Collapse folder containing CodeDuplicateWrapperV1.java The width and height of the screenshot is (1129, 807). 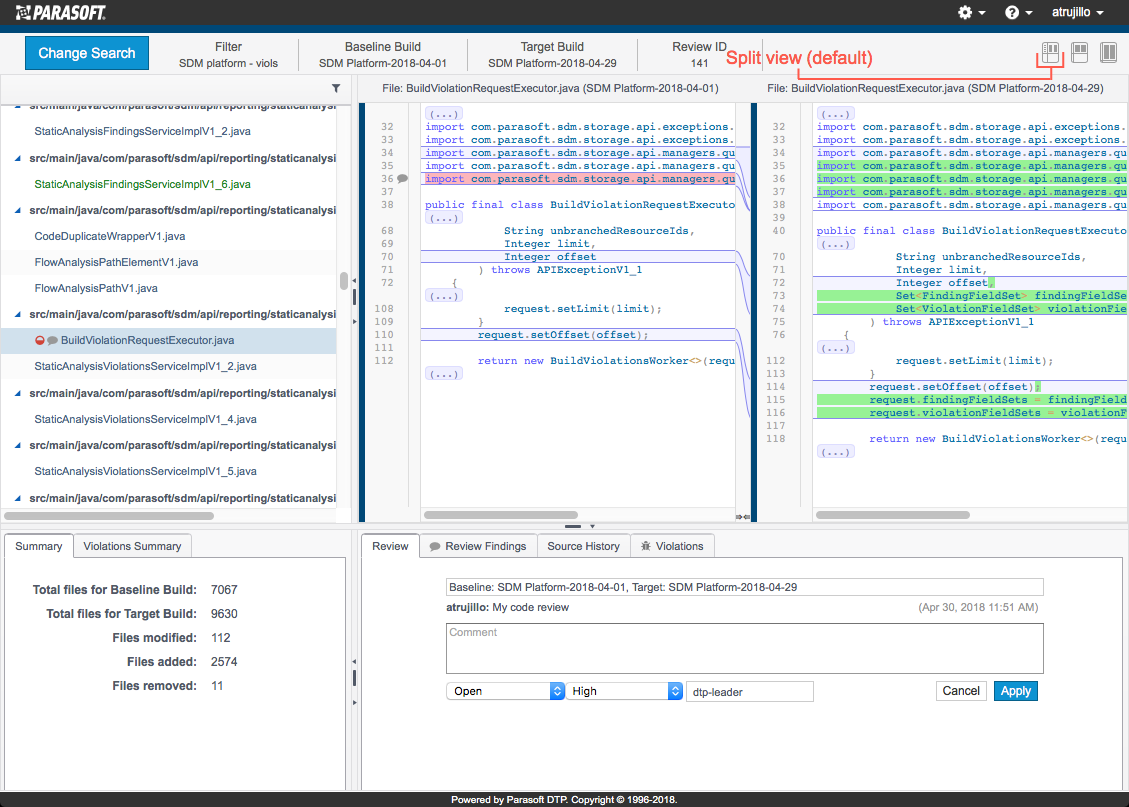(x=18, y=210)
